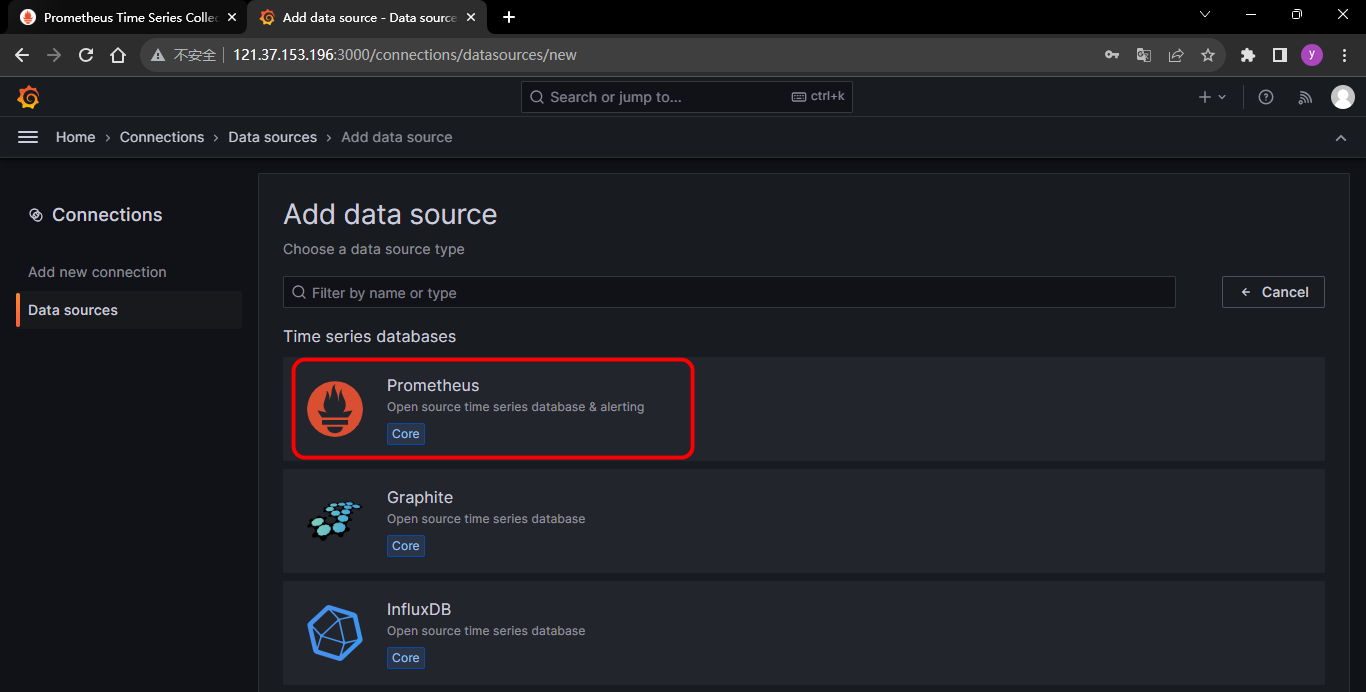This screenshot has height=692, width=1366.
Task: Collapse the top bar with chevron
Action: point(1341,138)
